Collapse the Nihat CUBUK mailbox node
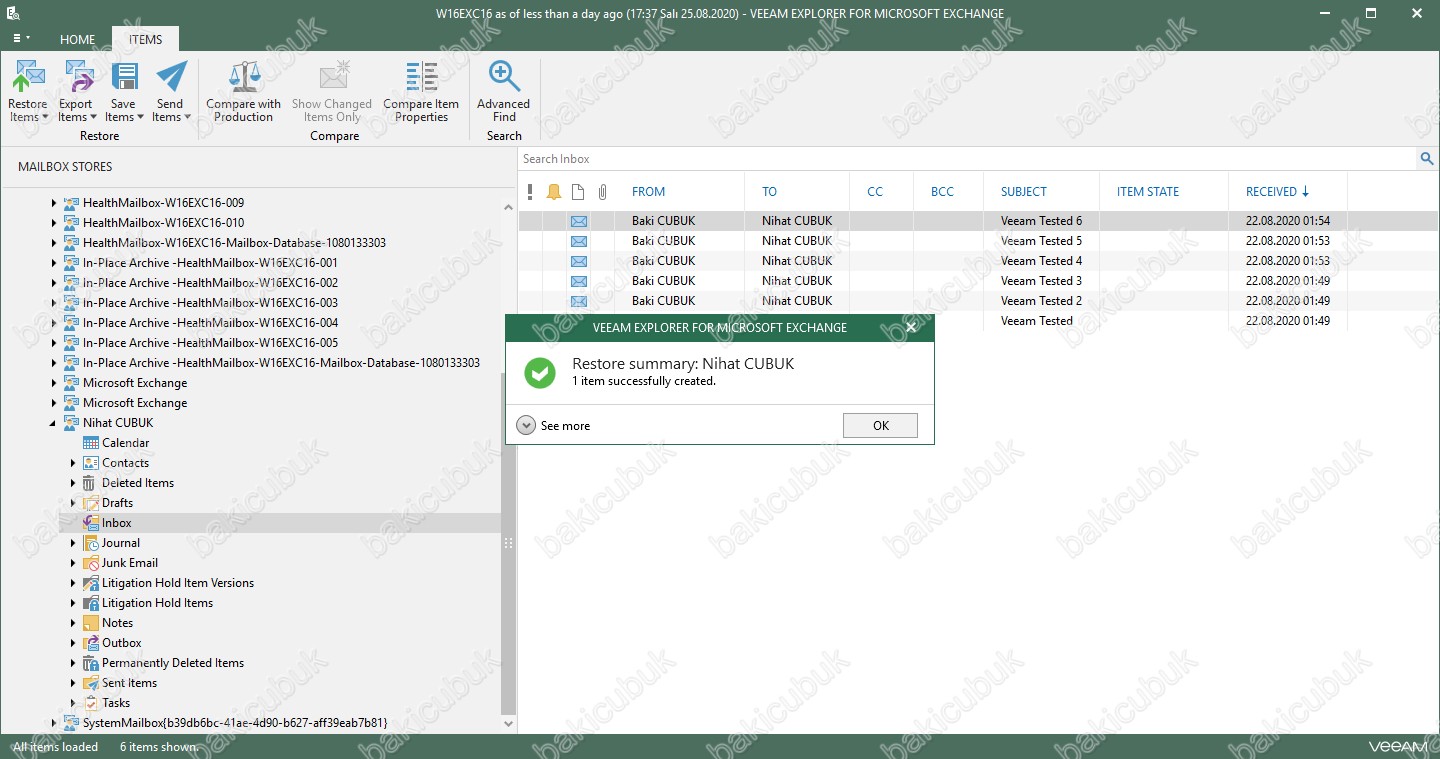Screen dimensions: 1440x759 click(54, 423)
